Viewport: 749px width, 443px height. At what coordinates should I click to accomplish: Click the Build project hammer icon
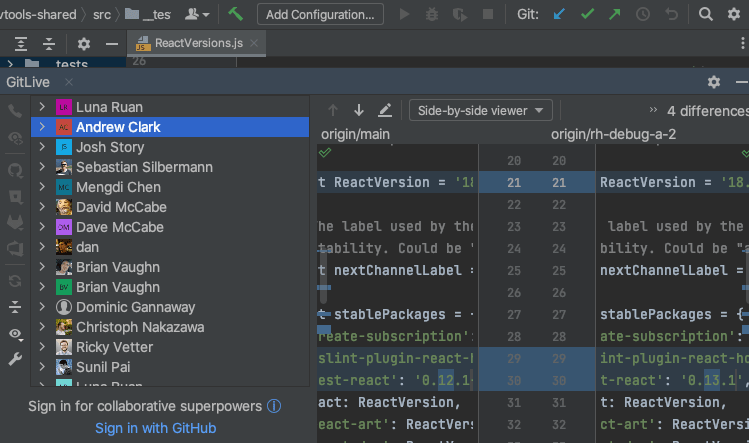[x=235, y=14]
